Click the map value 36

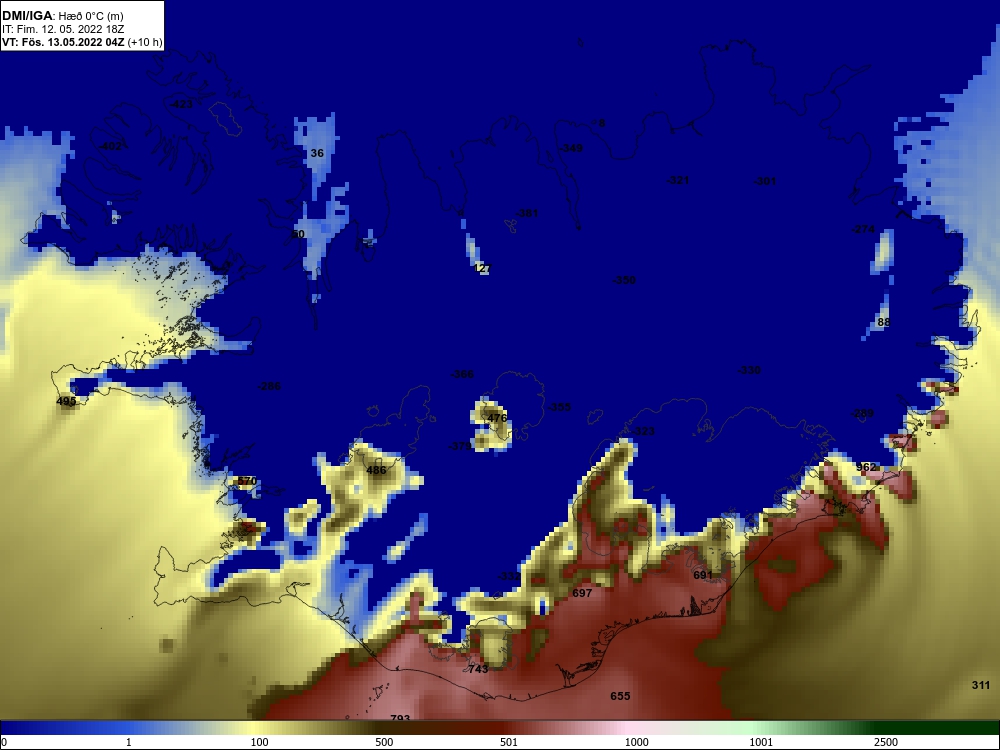[317, 153]
